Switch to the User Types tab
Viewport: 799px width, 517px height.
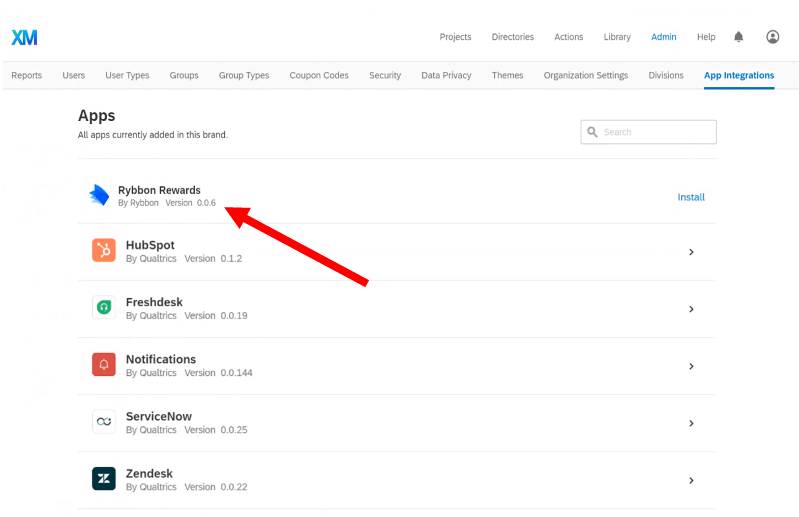tap(127, 75)
